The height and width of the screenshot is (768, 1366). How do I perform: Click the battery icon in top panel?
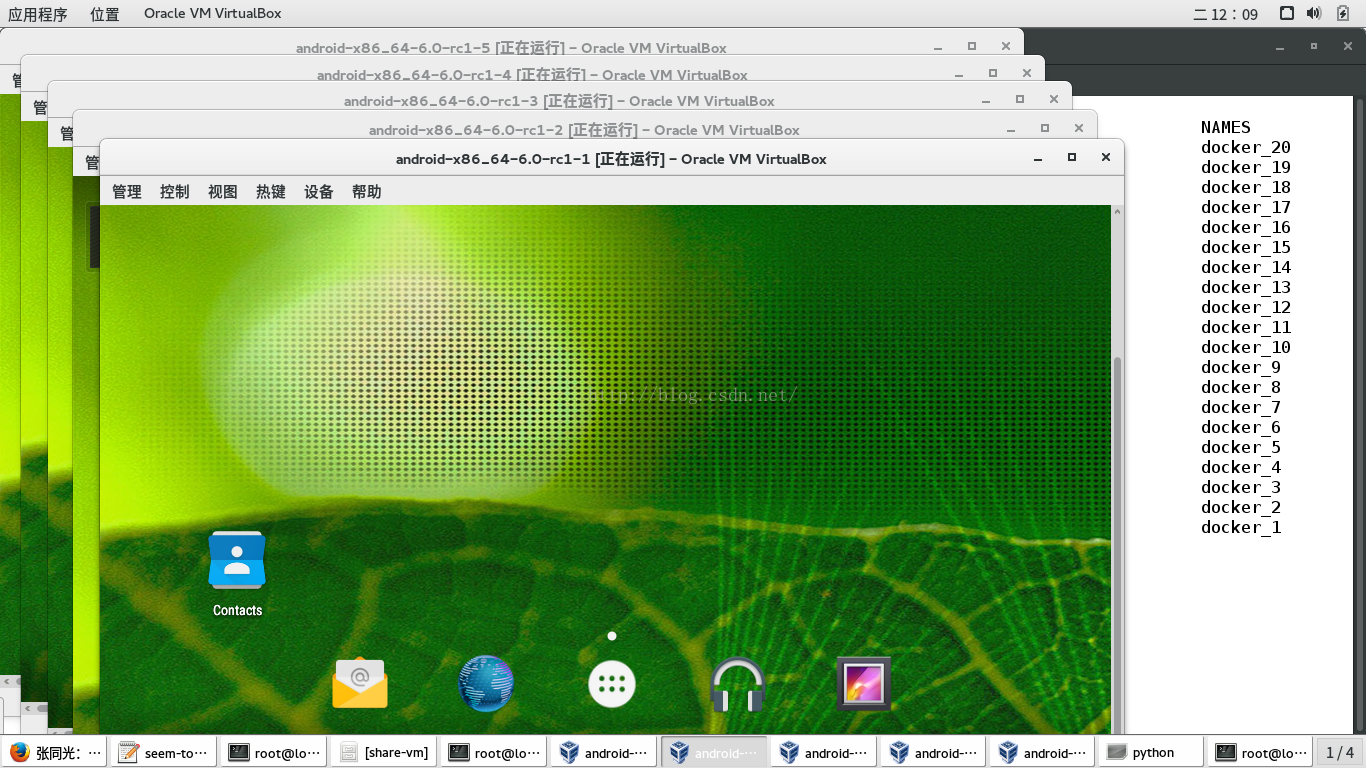click(x=1342, y=13)
